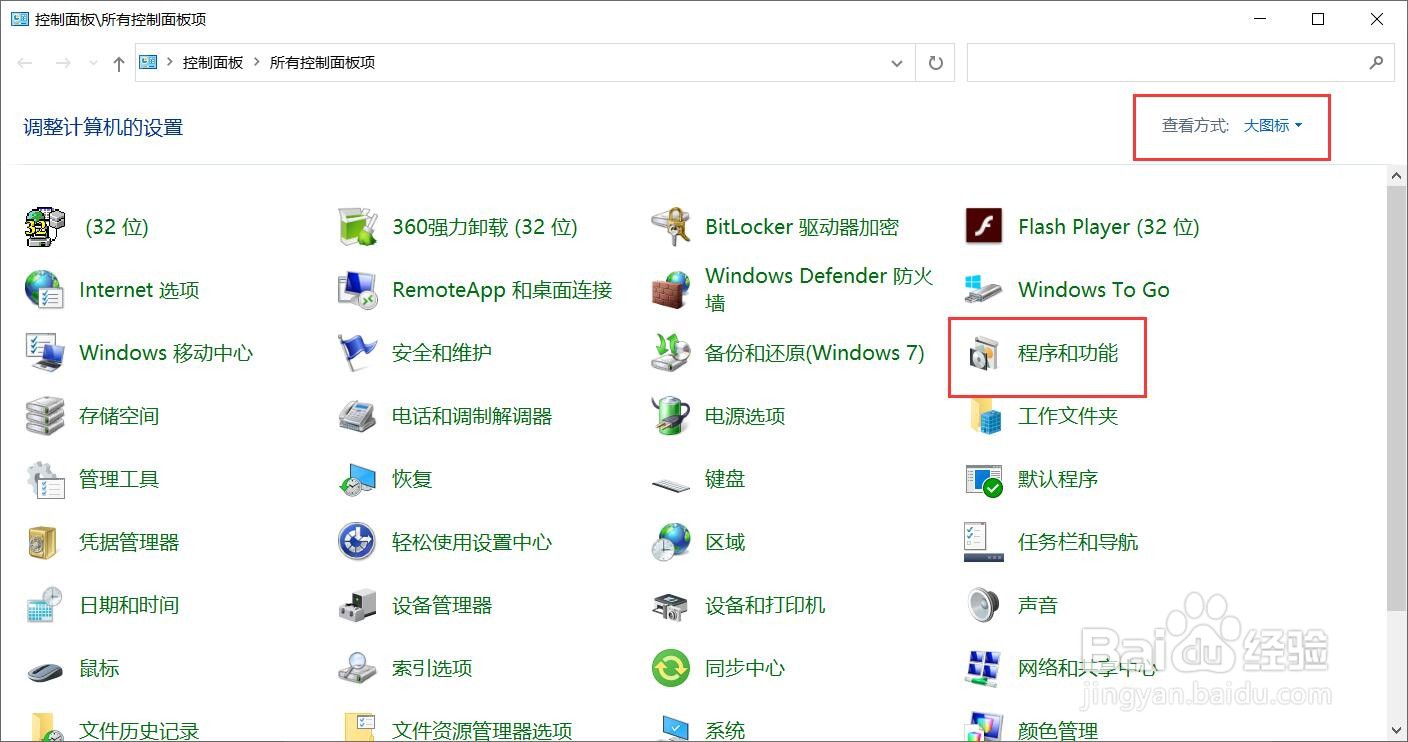The height and width of the screenshot is (742, 1408).
Task: Open the Flash Player (32 位) icon
Action: click(x=983, y=227)
